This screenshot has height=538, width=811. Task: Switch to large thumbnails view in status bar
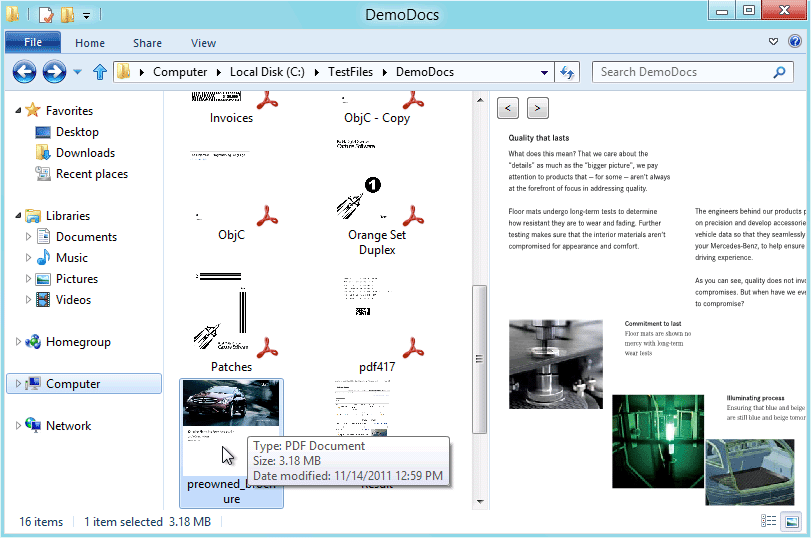click(791, 521)
